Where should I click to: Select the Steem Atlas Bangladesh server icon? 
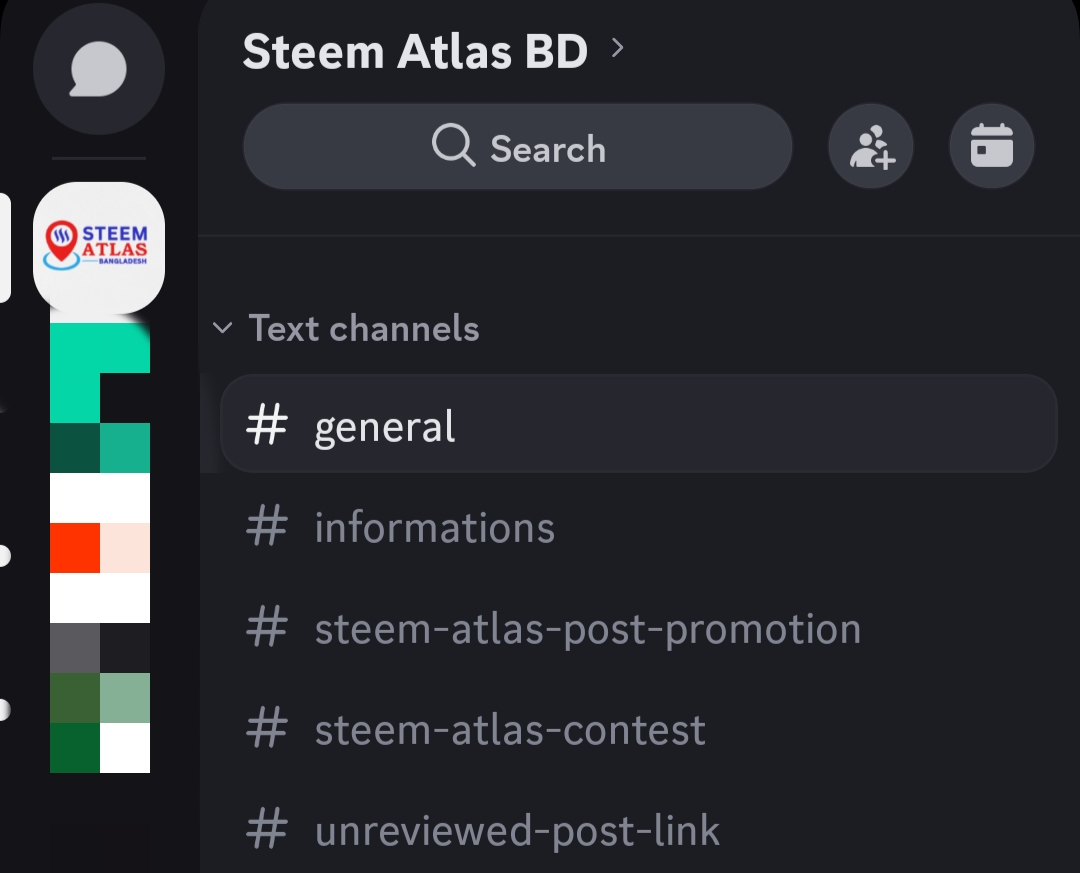point(98,247)
